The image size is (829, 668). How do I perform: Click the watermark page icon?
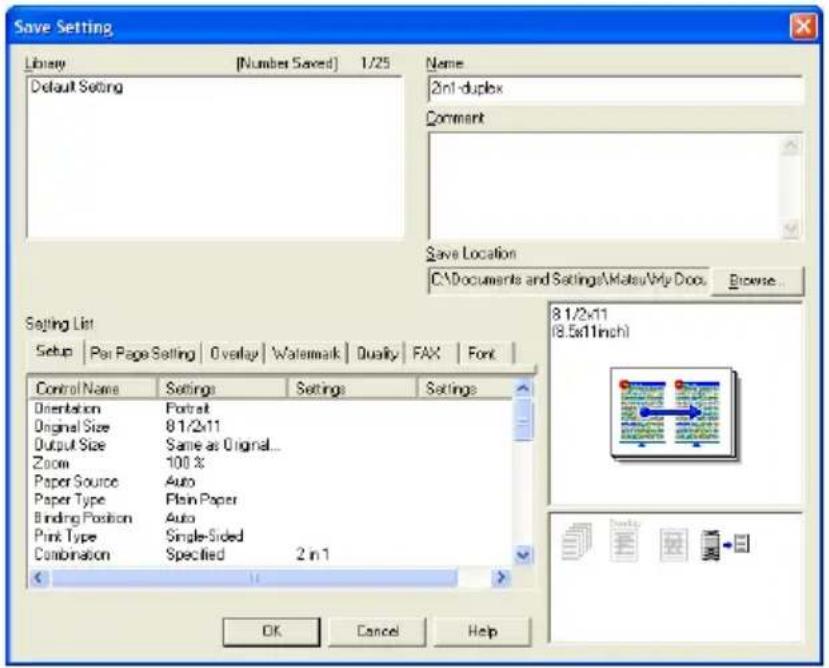pos(674,544)
